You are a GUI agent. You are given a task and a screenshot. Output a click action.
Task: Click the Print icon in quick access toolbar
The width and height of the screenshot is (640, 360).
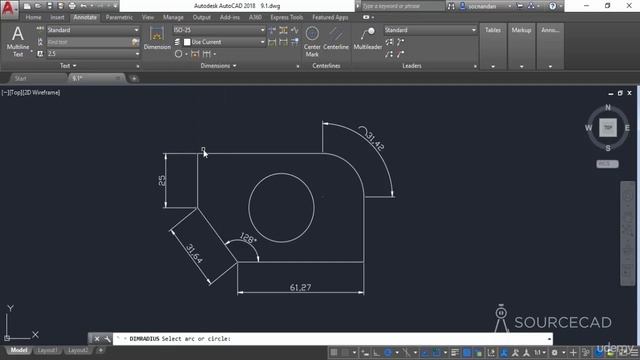[x=72, y=6]
